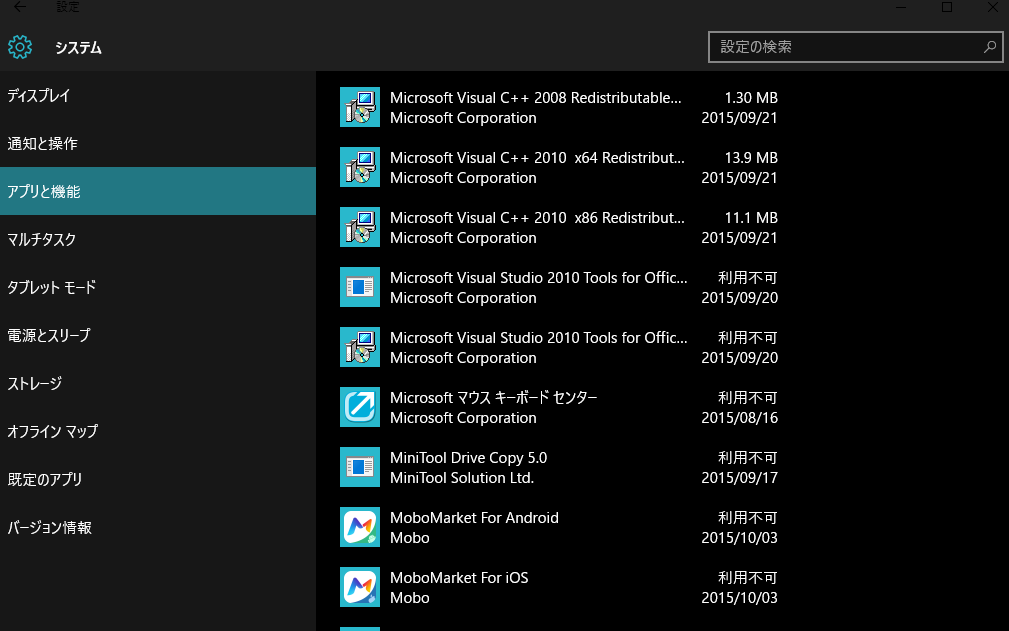This screenshot has height=631, width=1009.
Task: Click Mobo publisher under MoboMarket For Android
Action: pyautogui.click(x=409, y=538)
